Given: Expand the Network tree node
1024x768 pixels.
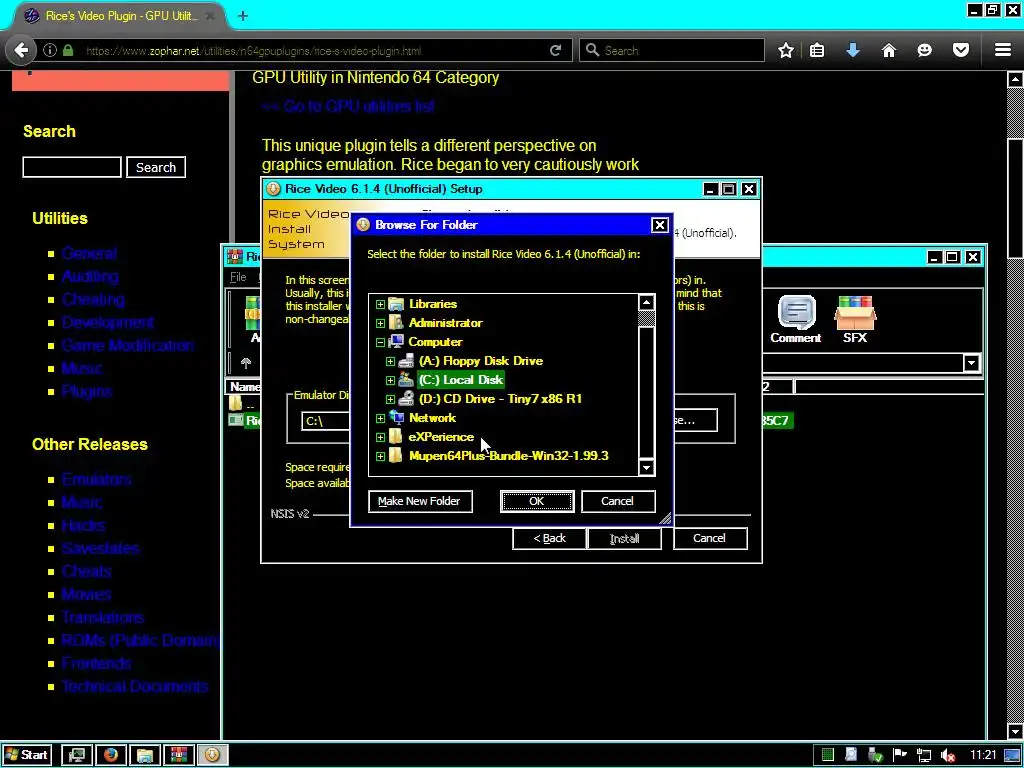Looking at the screenshot, I should 380,418.
